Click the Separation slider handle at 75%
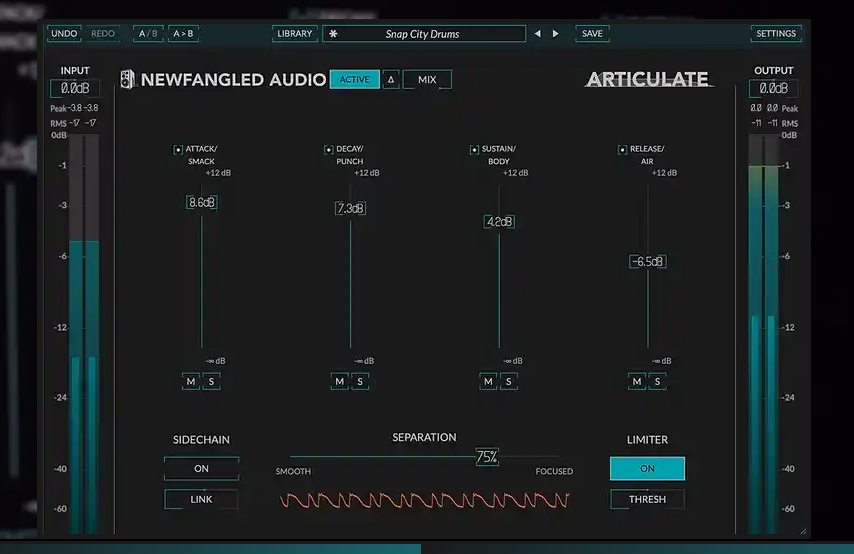854x554 pixels. pyautogui.click(x=487, y=456)
